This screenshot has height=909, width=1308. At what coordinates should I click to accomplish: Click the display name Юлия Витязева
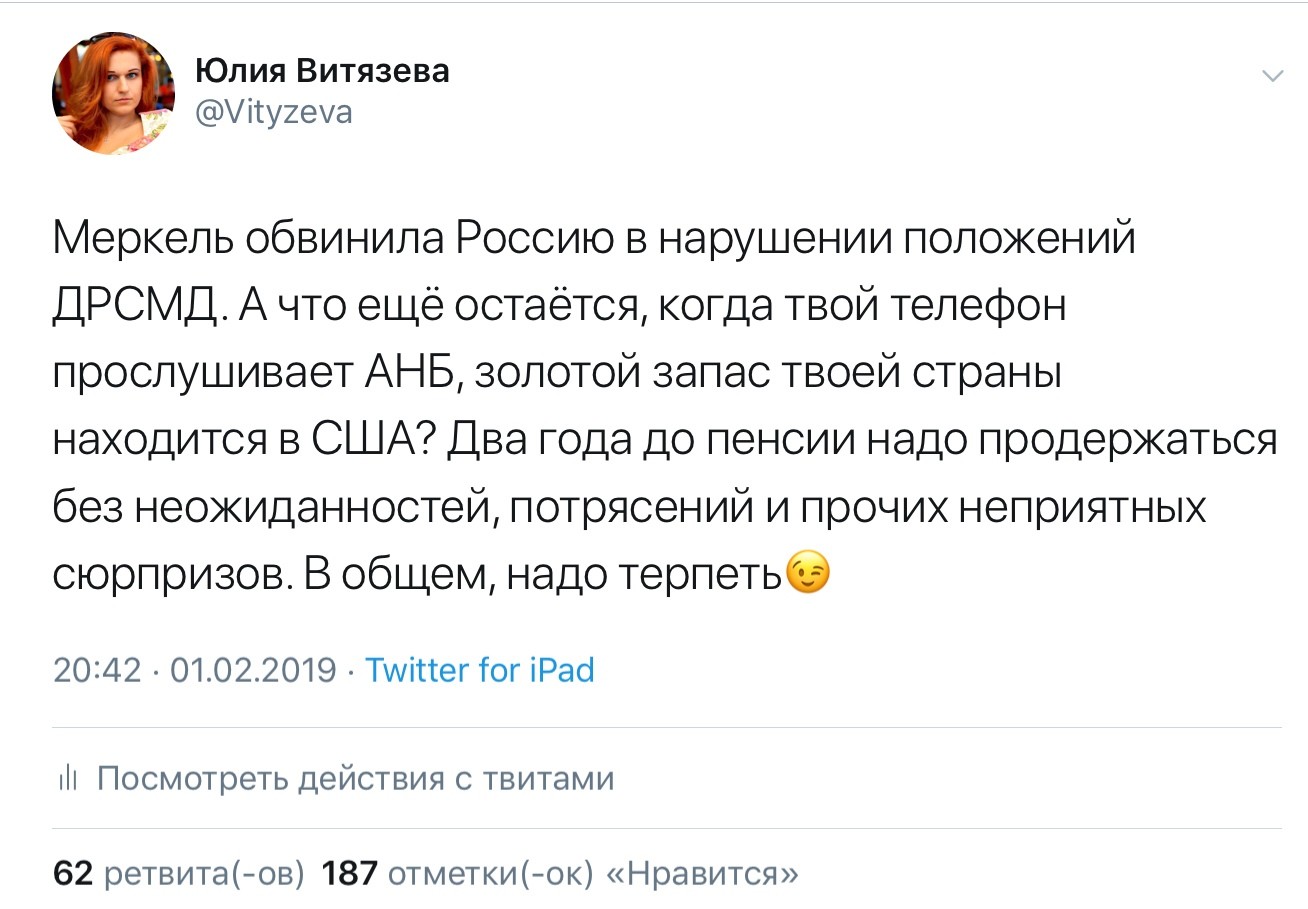(322, 71)
